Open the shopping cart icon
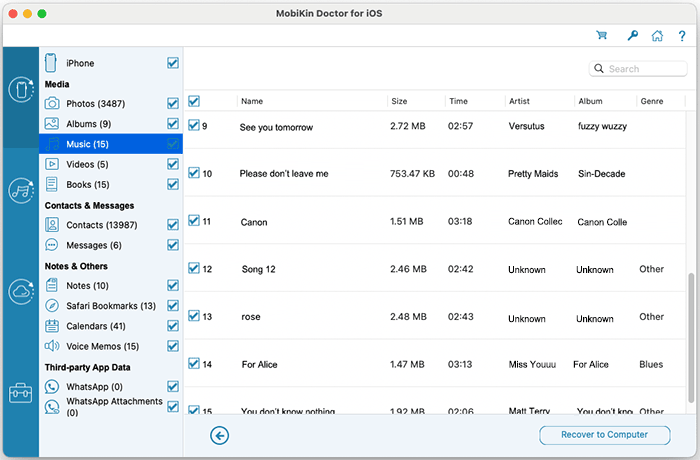The height and width of the screenshot is (460, 700). coord(601,35)
